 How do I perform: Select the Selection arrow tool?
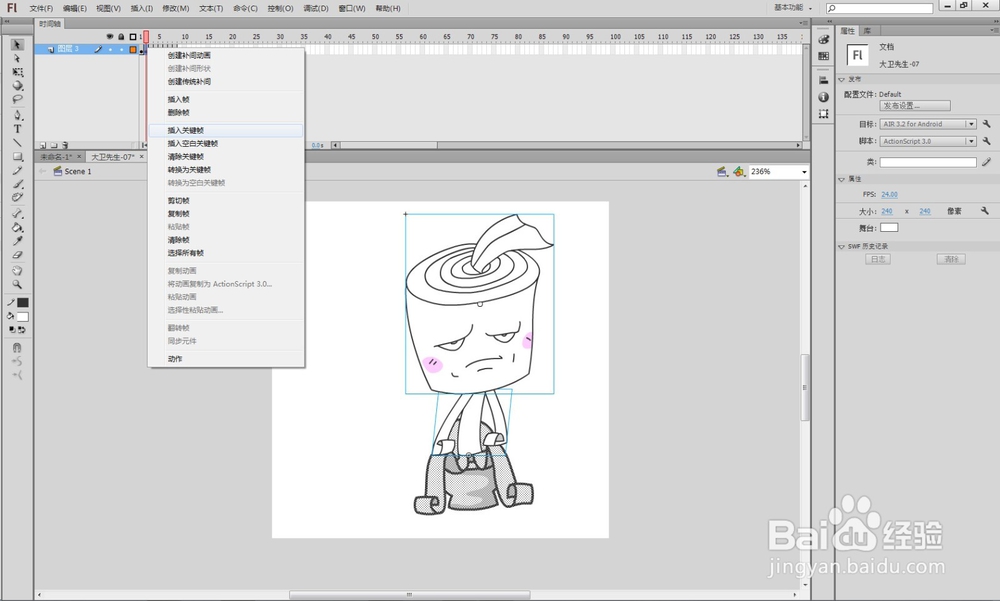click(17, 45)
